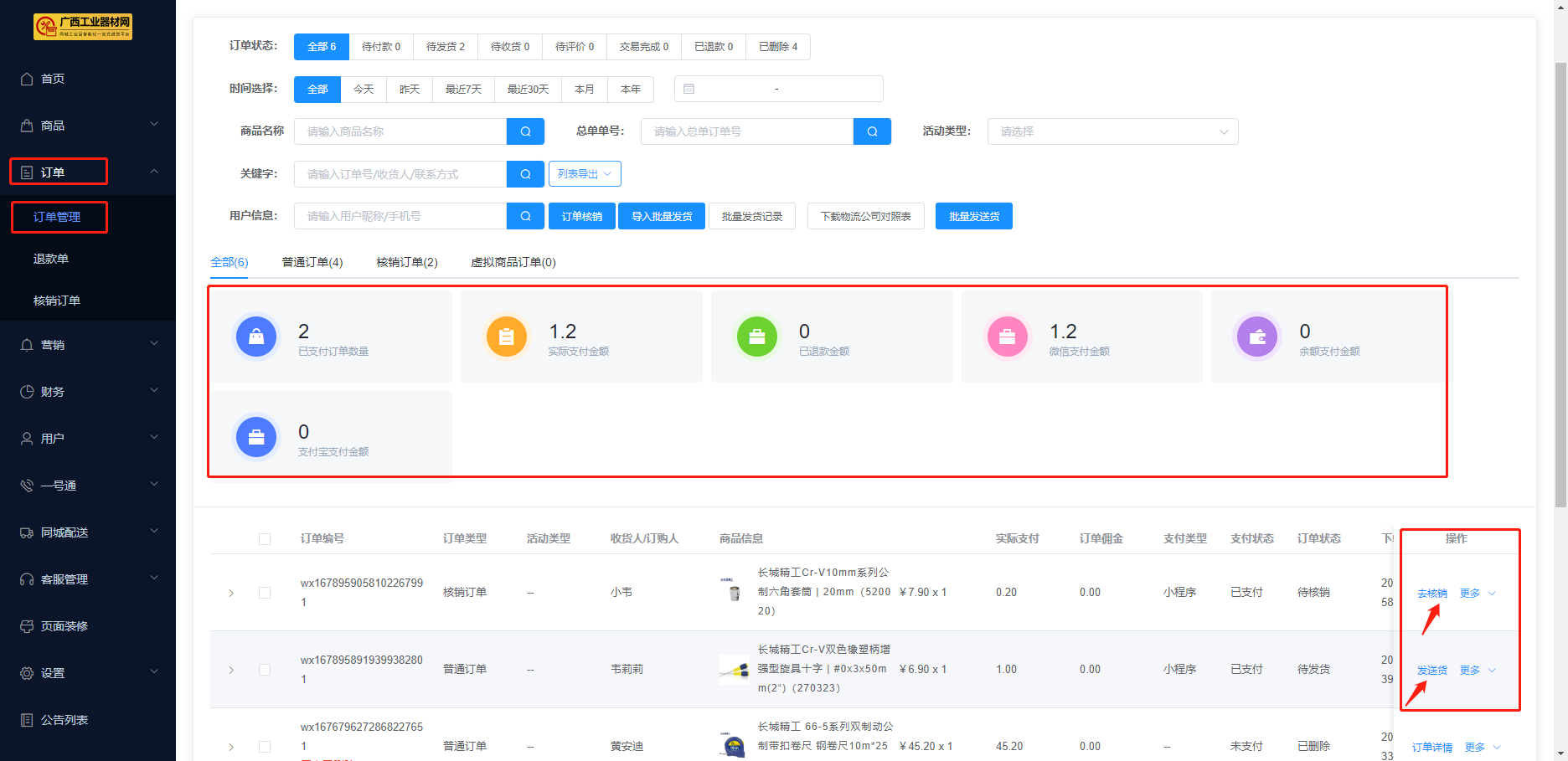Image resolution: width=1568 pixels, height=761 pixels.
Task: Click the orange actual payment amount icon
Action: 506,337
